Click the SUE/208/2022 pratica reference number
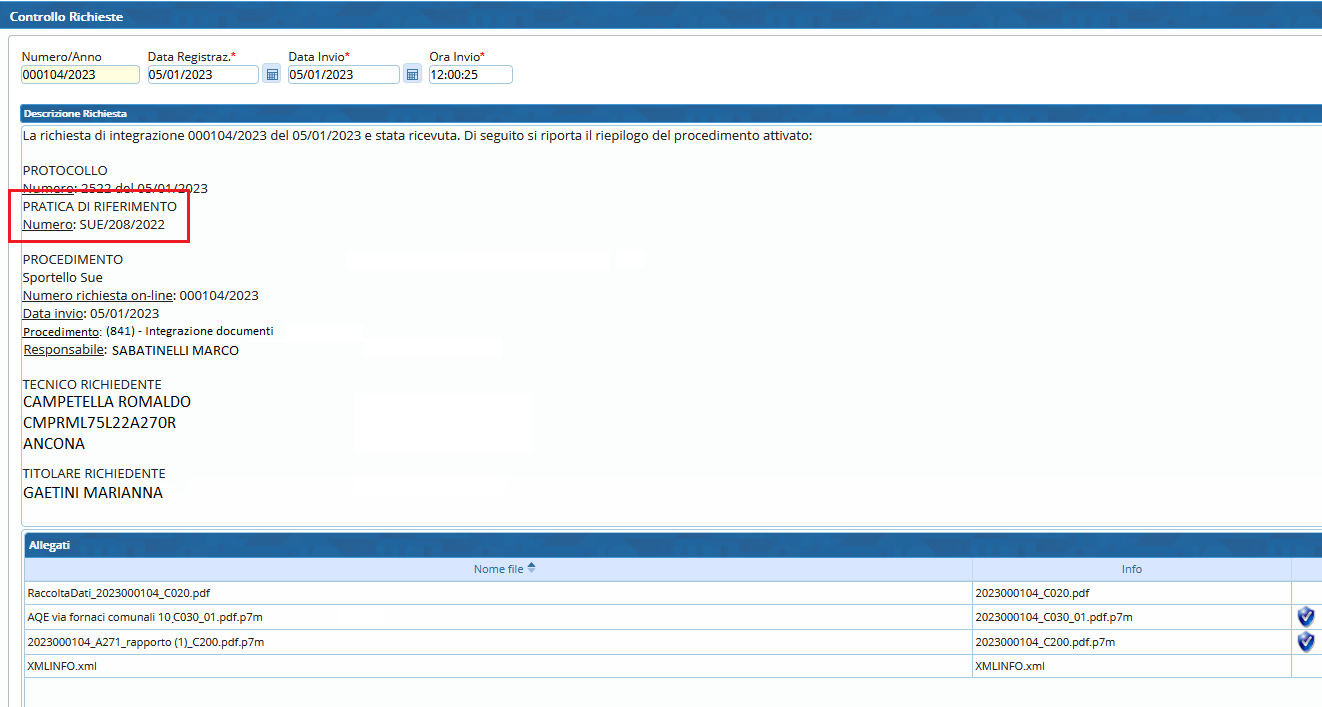 [122, 225]
